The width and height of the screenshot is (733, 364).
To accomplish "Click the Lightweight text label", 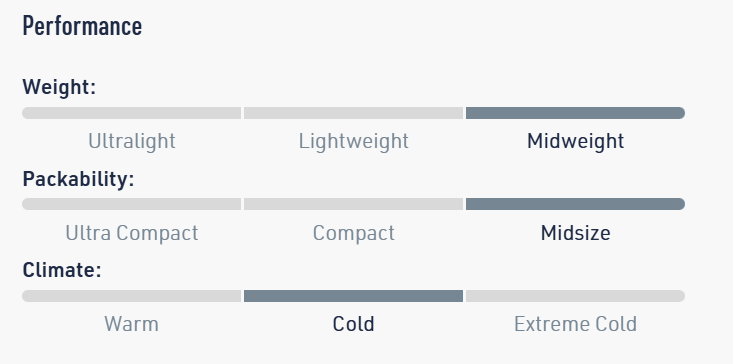I will [353, 141].
